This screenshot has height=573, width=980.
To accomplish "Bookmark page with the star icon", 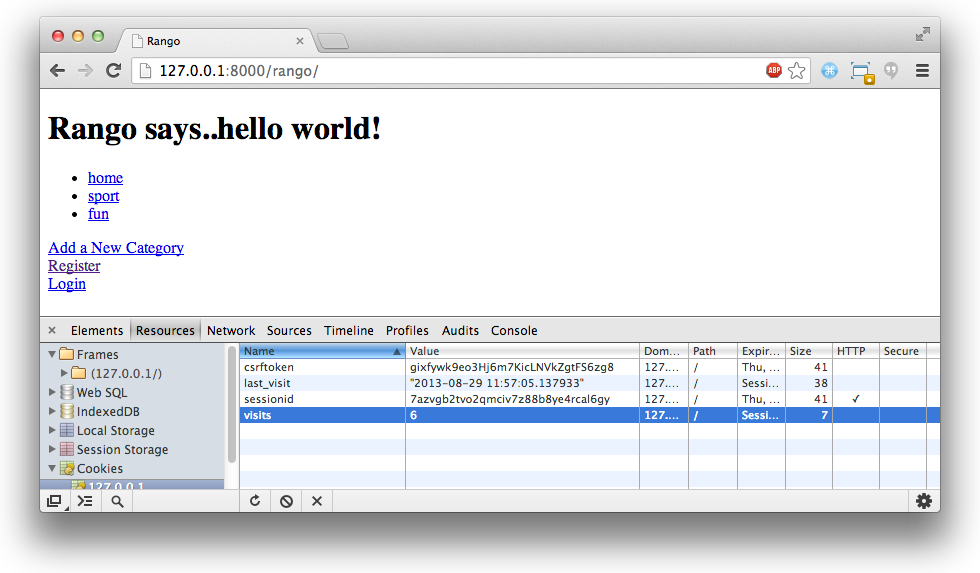I will (796, 71).
